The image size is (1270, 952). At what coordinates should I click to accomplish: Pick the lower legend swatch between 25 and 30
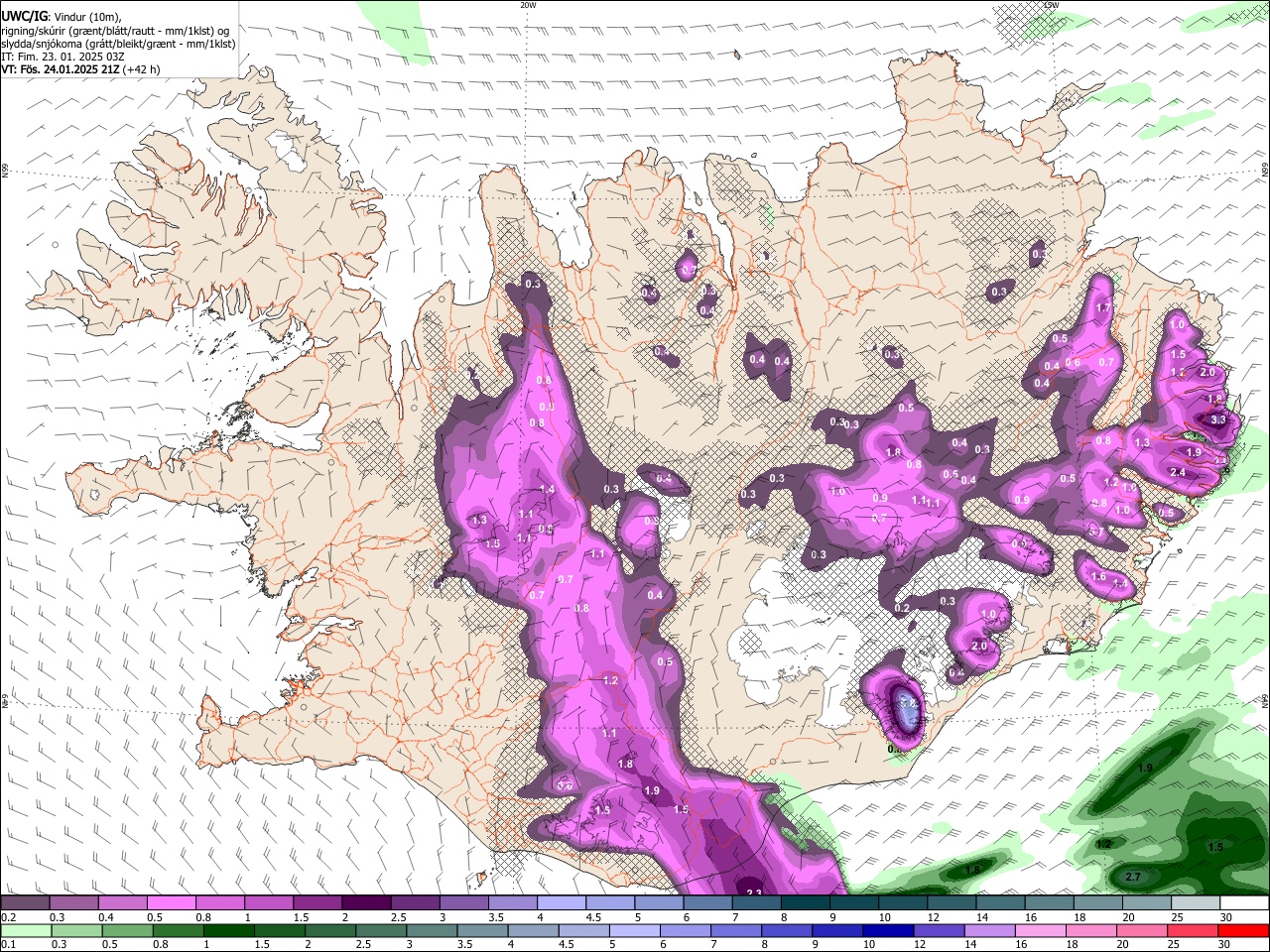1193,930
